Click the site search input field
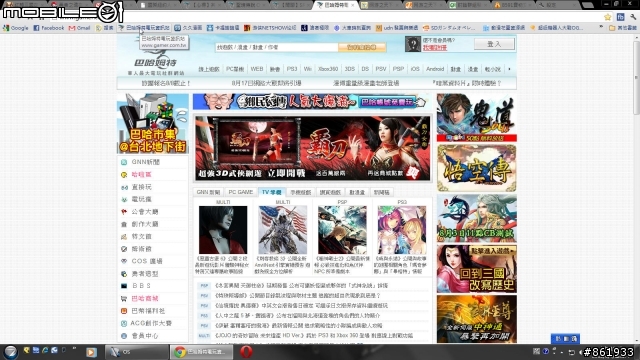The height and width of the screenshot is (360, 640). click(277, 47)
